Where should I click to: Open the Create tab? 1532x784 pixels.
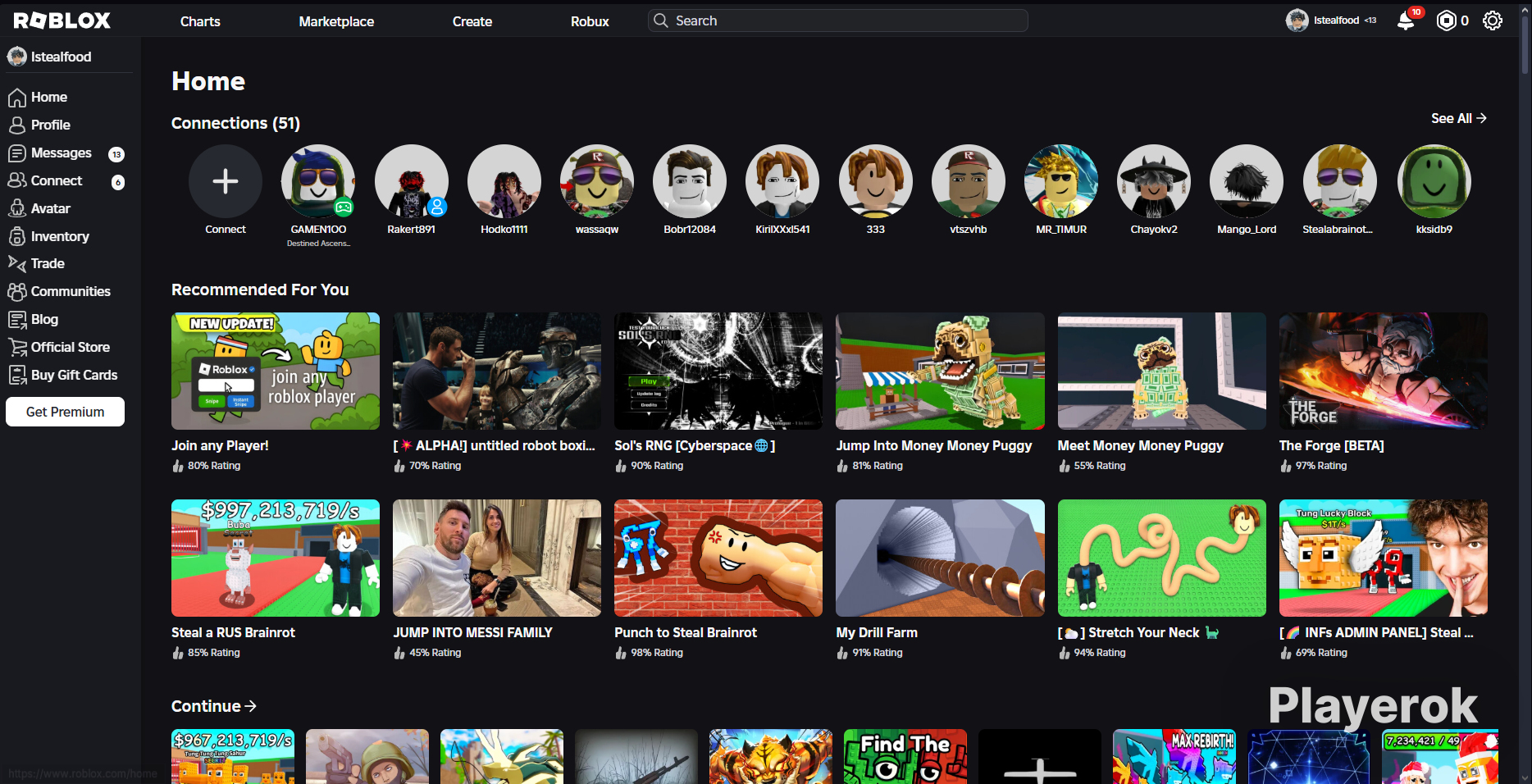tap(472, 21)
